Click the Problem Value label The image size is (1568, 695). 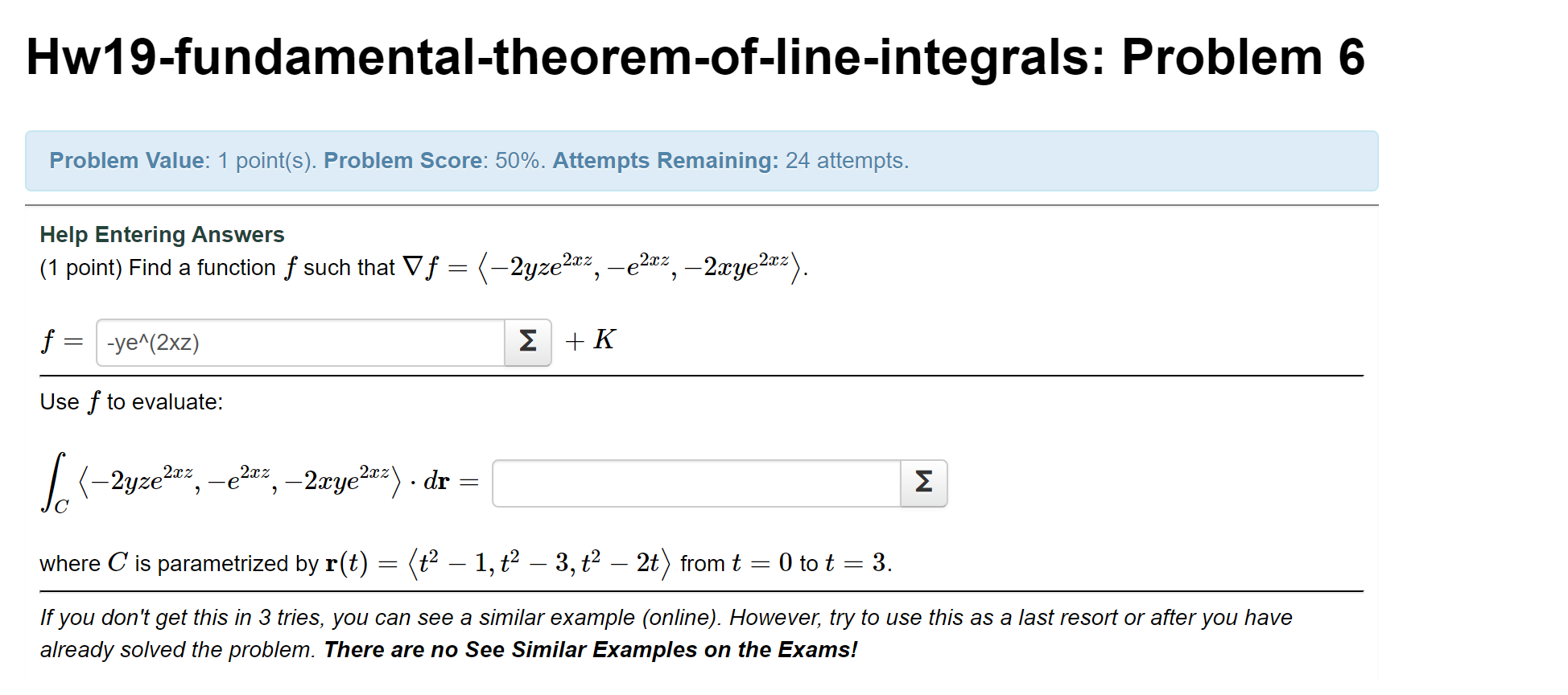tap(126, 160)
